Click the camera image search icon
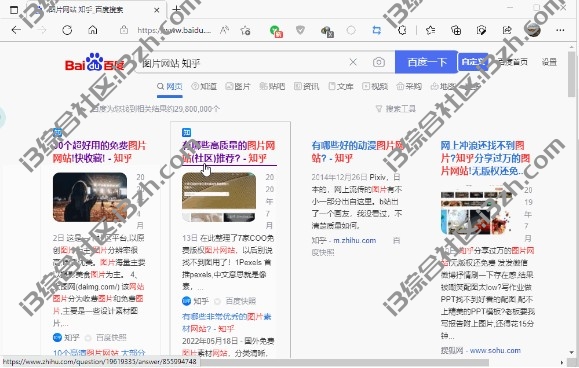 pyautogui.click(x=378, y=62)
